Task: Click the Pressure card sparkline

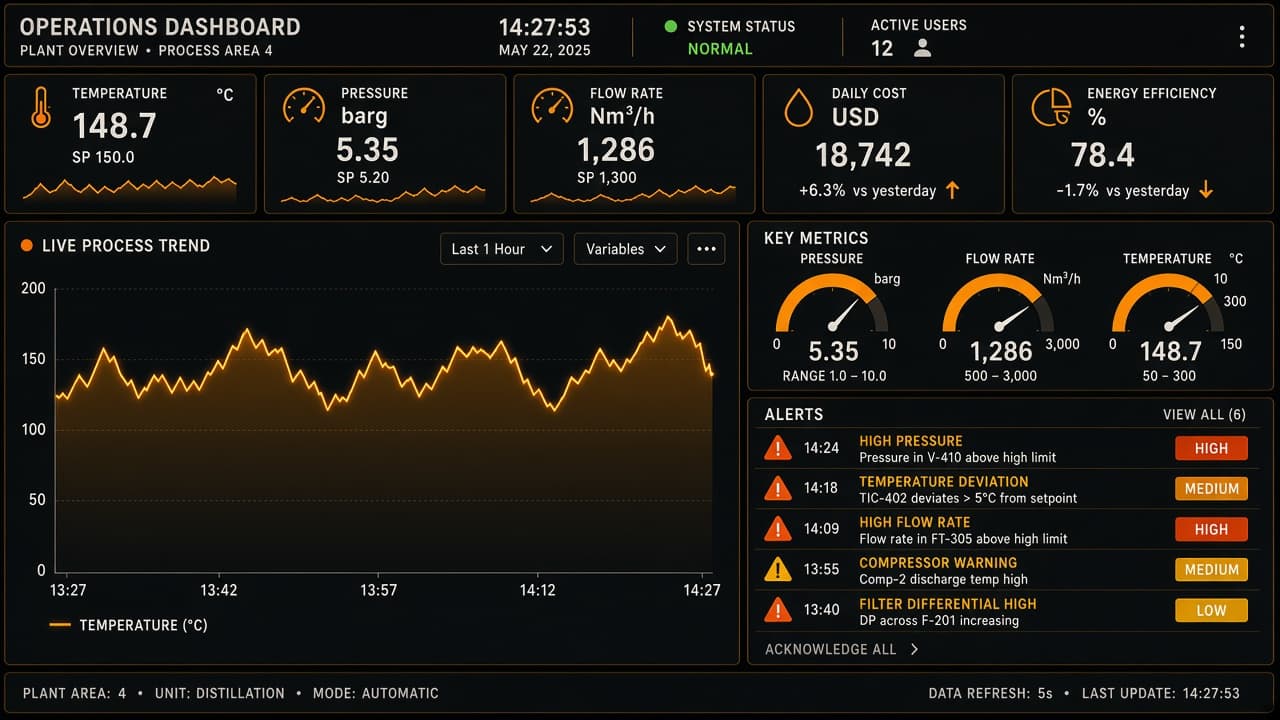Action: [x=383, y=194]
